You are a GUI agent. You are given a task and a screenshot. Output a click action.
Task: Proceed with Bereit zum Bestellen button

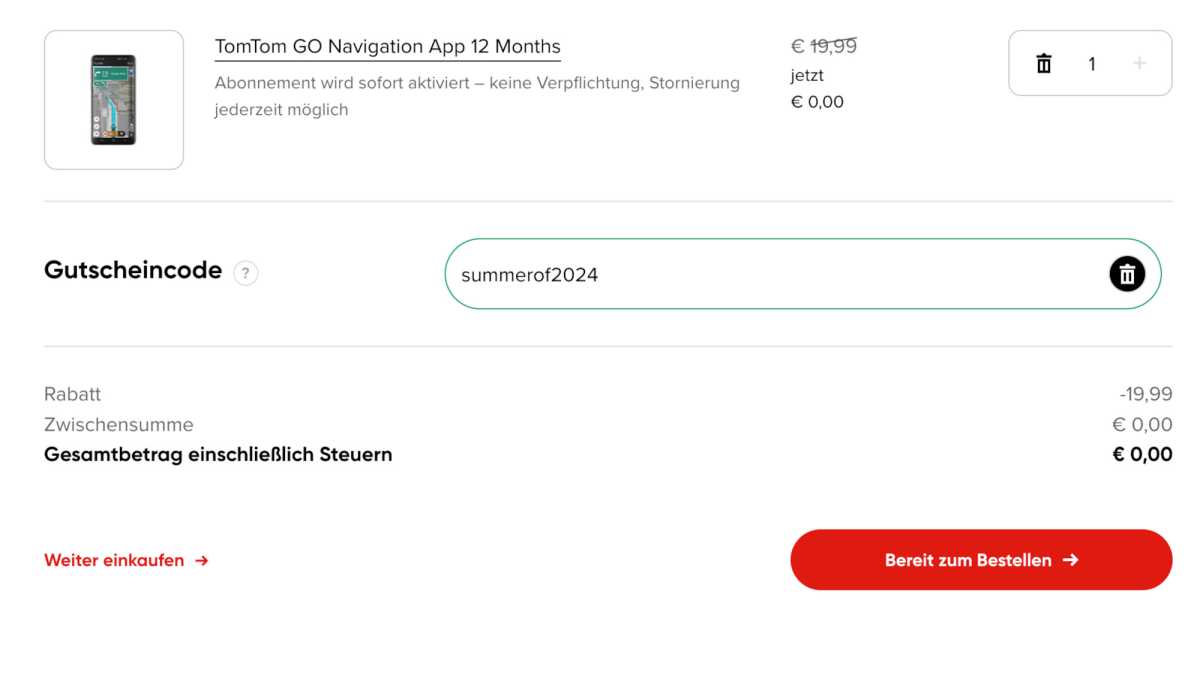click(981, 560)
